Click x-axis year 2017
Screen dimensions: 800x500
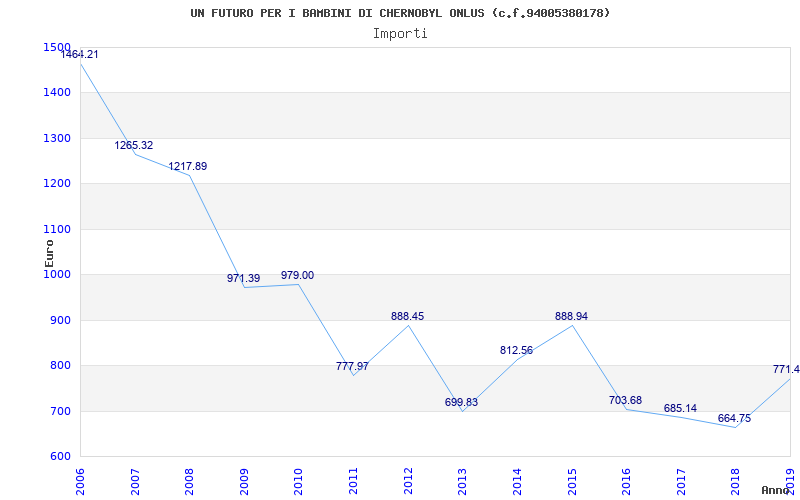[681, 482]
